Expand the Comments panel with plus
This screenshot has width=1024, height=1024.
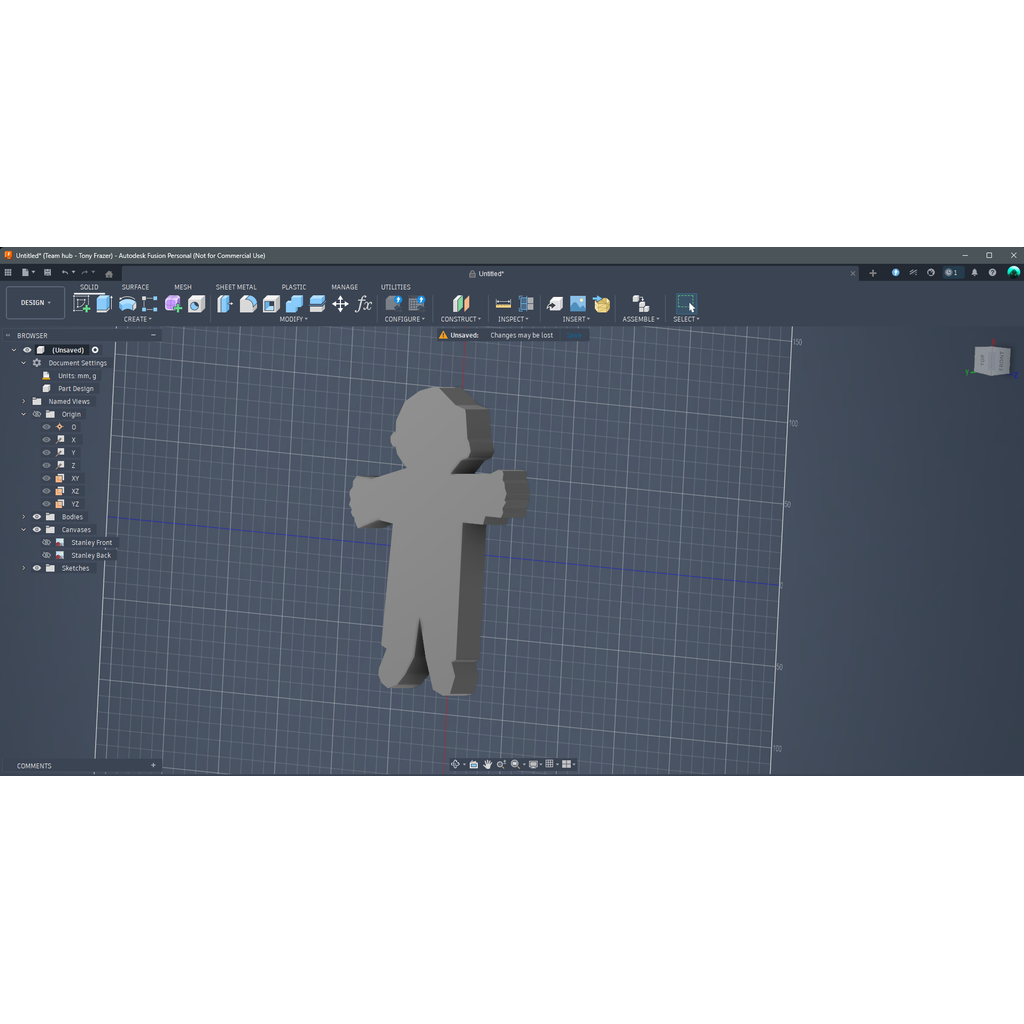tap(153, 765)
